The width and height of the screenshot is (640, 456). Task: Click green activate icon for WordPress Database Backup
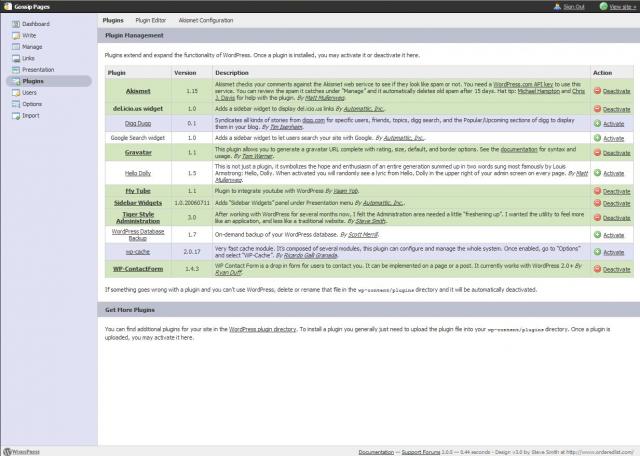tap(597, 235)
